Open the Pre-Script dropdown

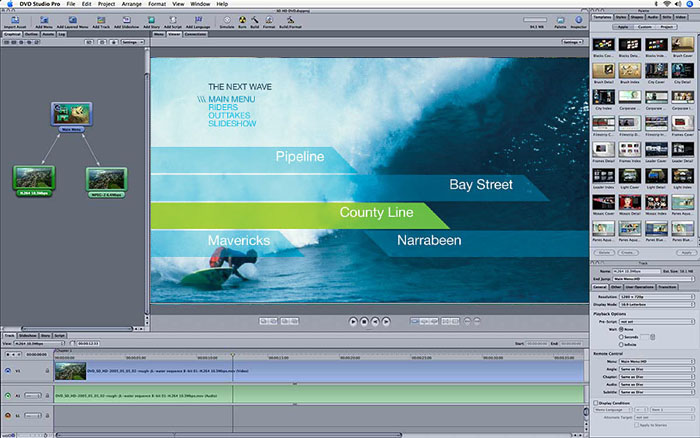pyautogui.click(x=657, y=321)
